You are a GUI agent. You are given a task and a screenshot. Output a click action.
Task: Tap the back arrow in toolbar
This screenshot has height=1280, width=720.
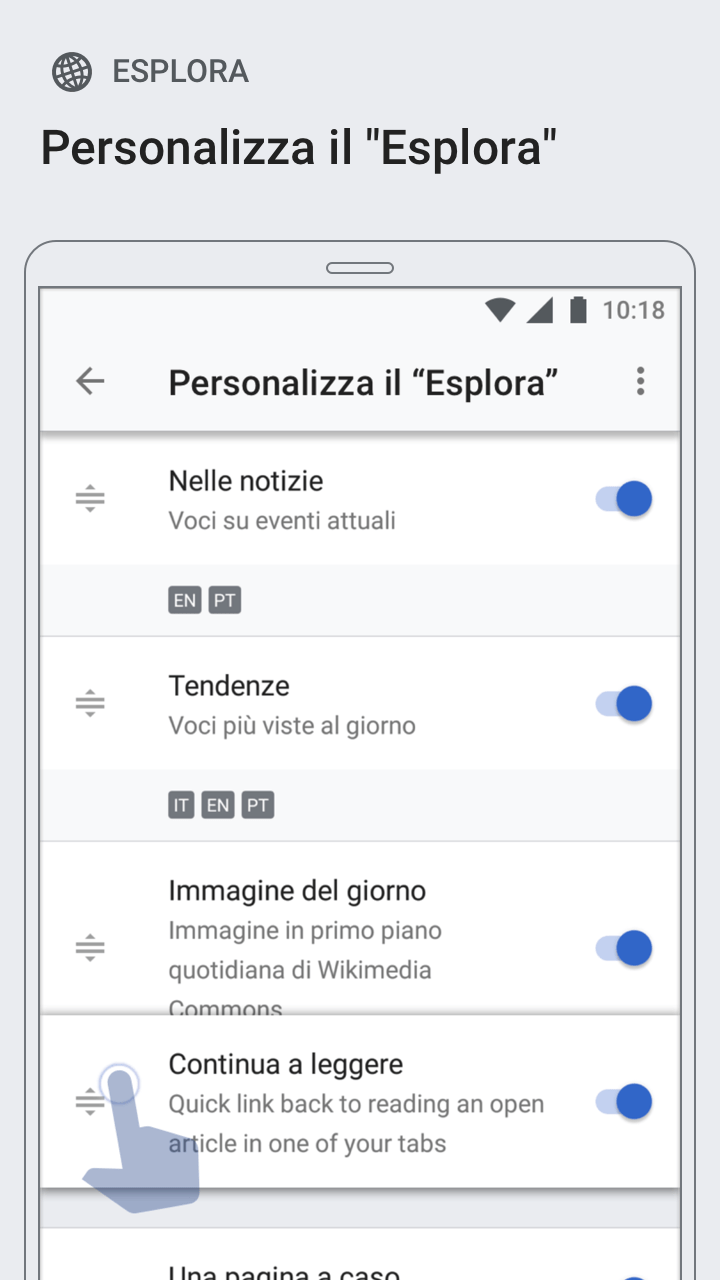(90, 381)
